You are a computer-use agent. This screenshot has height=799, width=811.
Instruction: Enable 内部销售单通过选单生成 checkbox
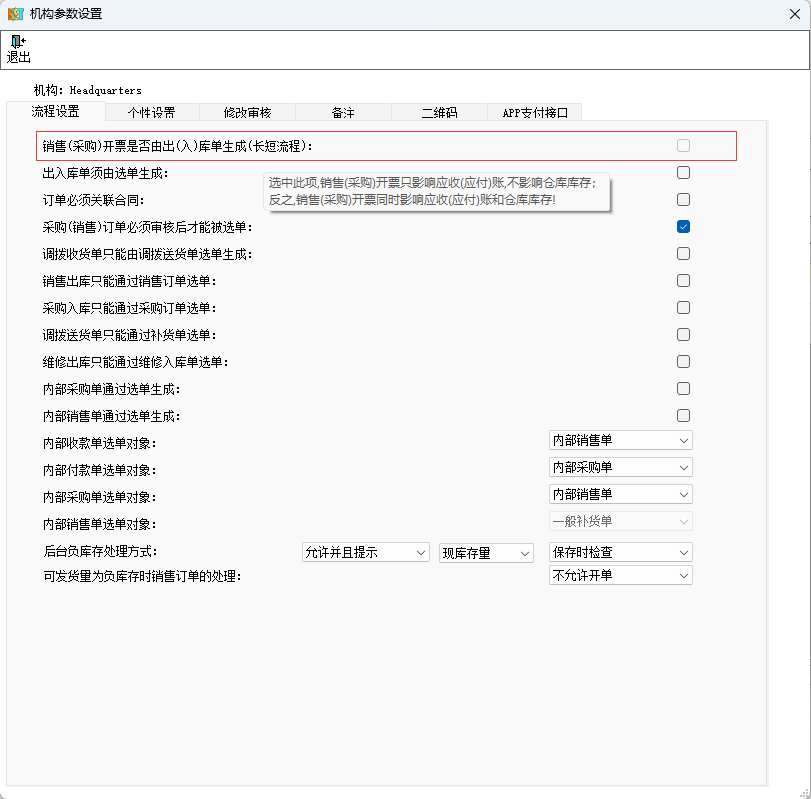pyautogui.click(x=683, y=415)
